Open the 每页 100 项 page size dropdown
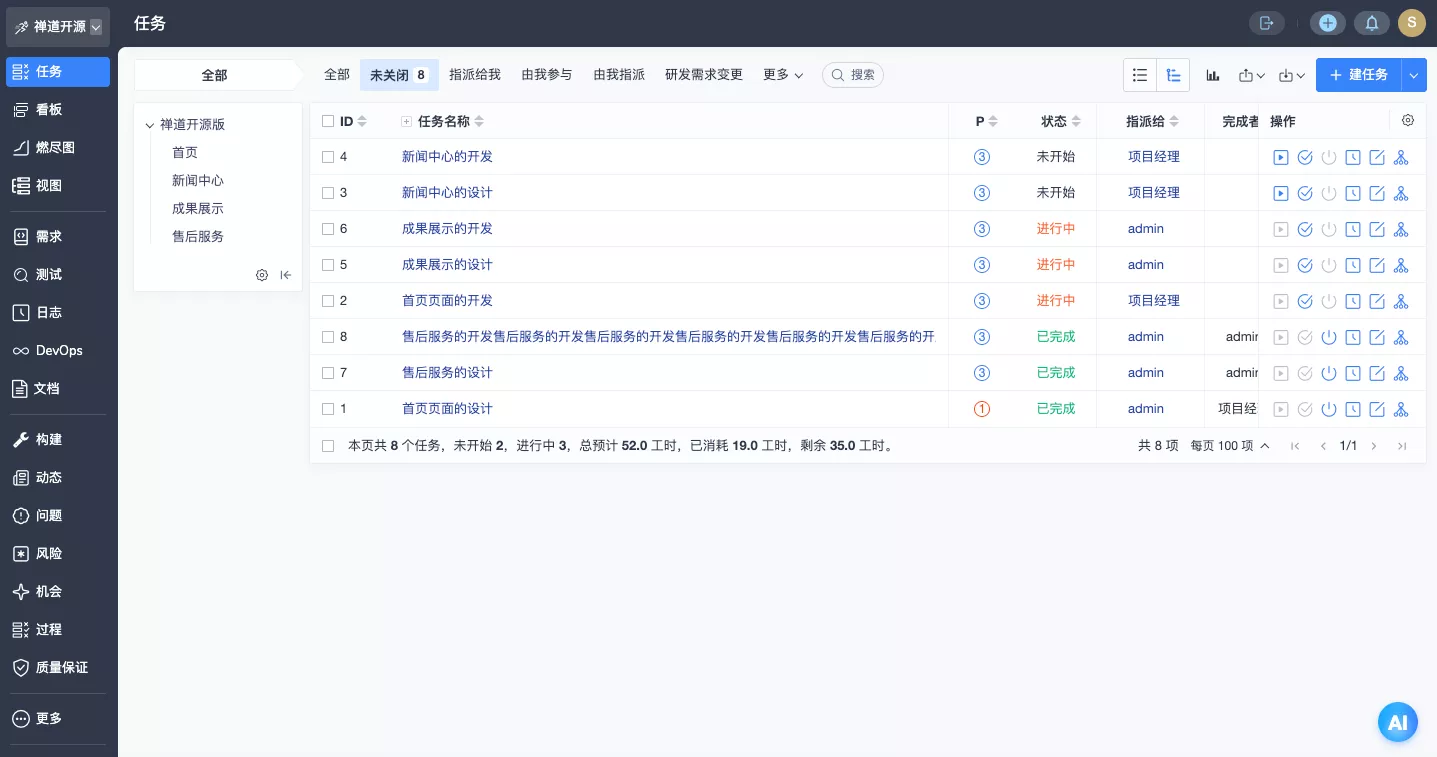The image size is (1437, 757). (x=1229, y=446)
